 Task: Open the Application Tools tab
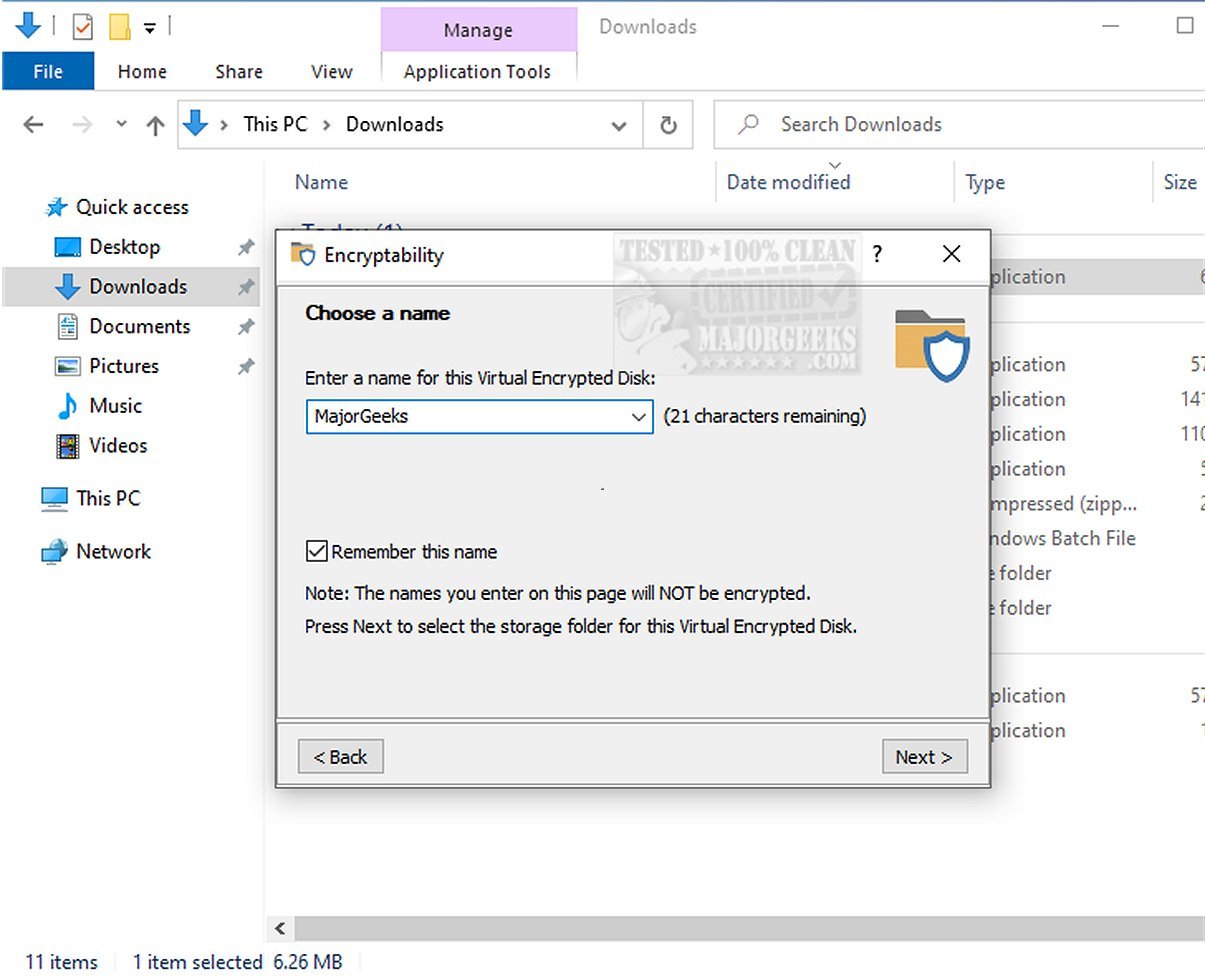(477, 71)
